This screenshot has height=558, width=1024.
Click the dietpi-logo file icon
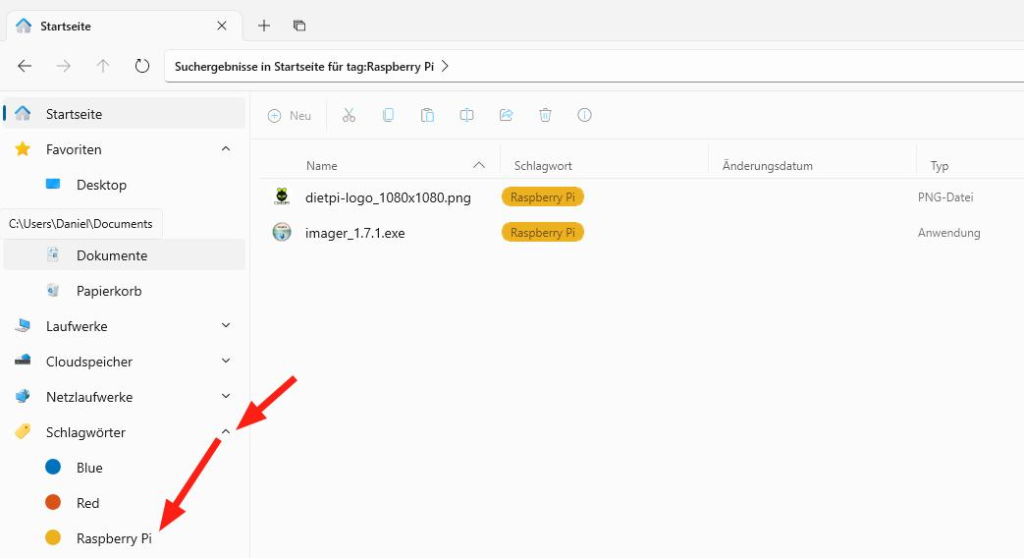click(282, 197)
